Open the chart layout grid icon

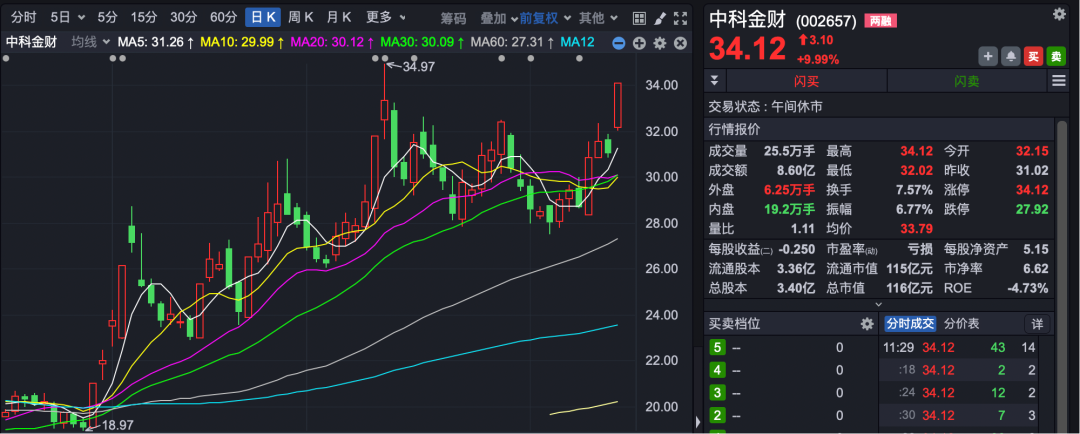640,17
